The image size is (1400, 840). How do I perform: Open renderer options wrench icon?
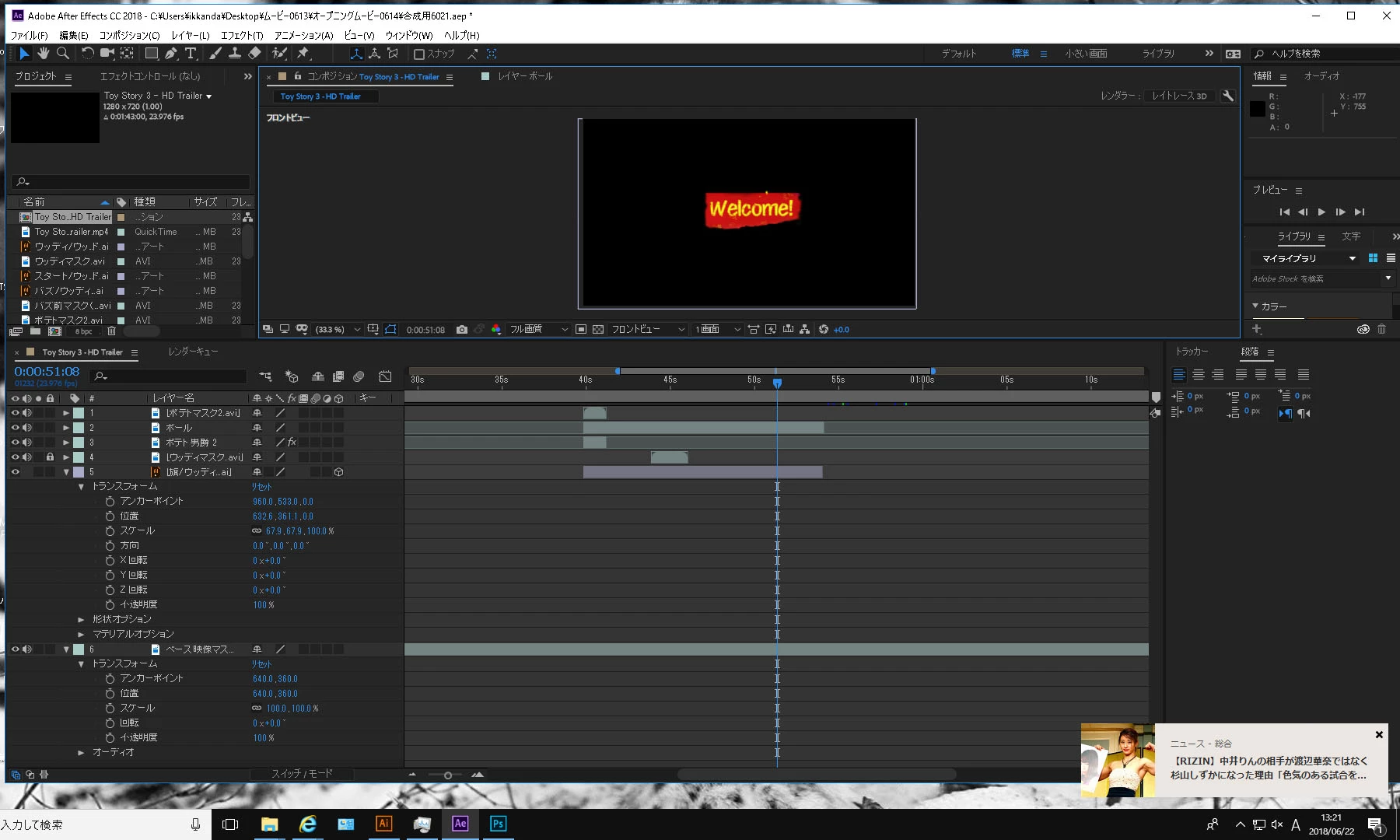[x=1228, y=96]
